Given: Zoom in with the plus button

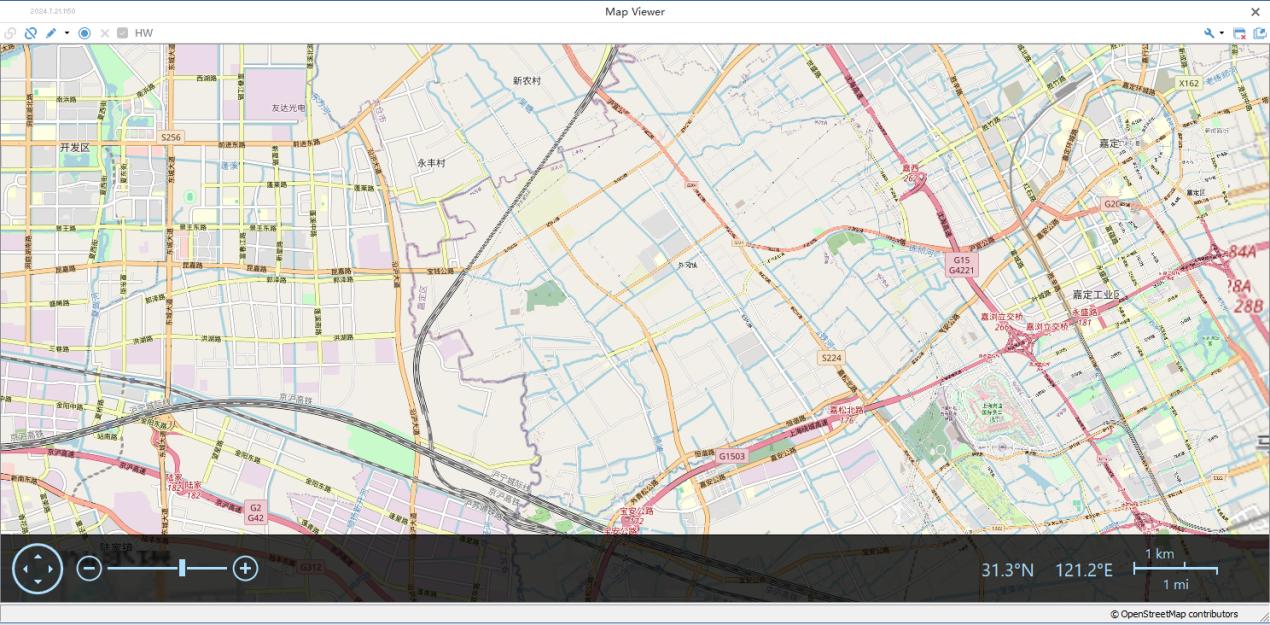Looking at the screenshot, I should tap(245, 569).
